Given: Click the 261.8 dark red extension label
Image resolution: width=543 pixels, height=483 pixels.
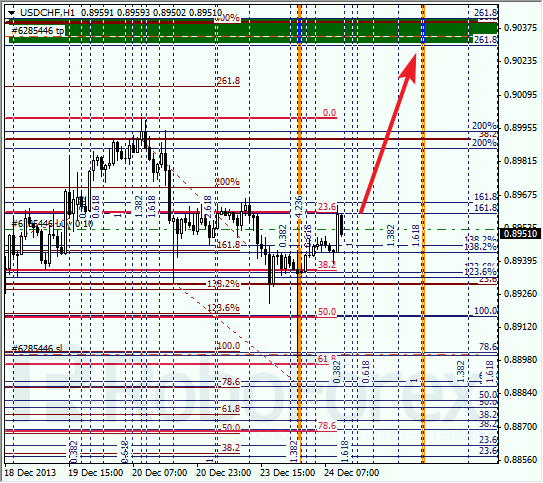Looking at the screenshot, I should [x=229, y=81].
